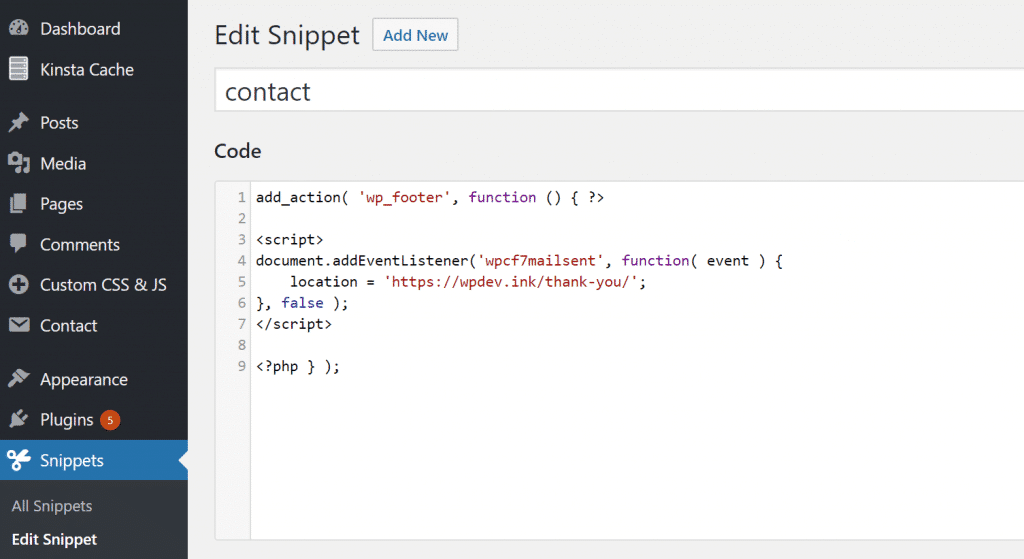Click the Media library icon
Image resolution: width=1024 pixels, height=559 pixels.
pyautogui.click(x=18, y=163)
